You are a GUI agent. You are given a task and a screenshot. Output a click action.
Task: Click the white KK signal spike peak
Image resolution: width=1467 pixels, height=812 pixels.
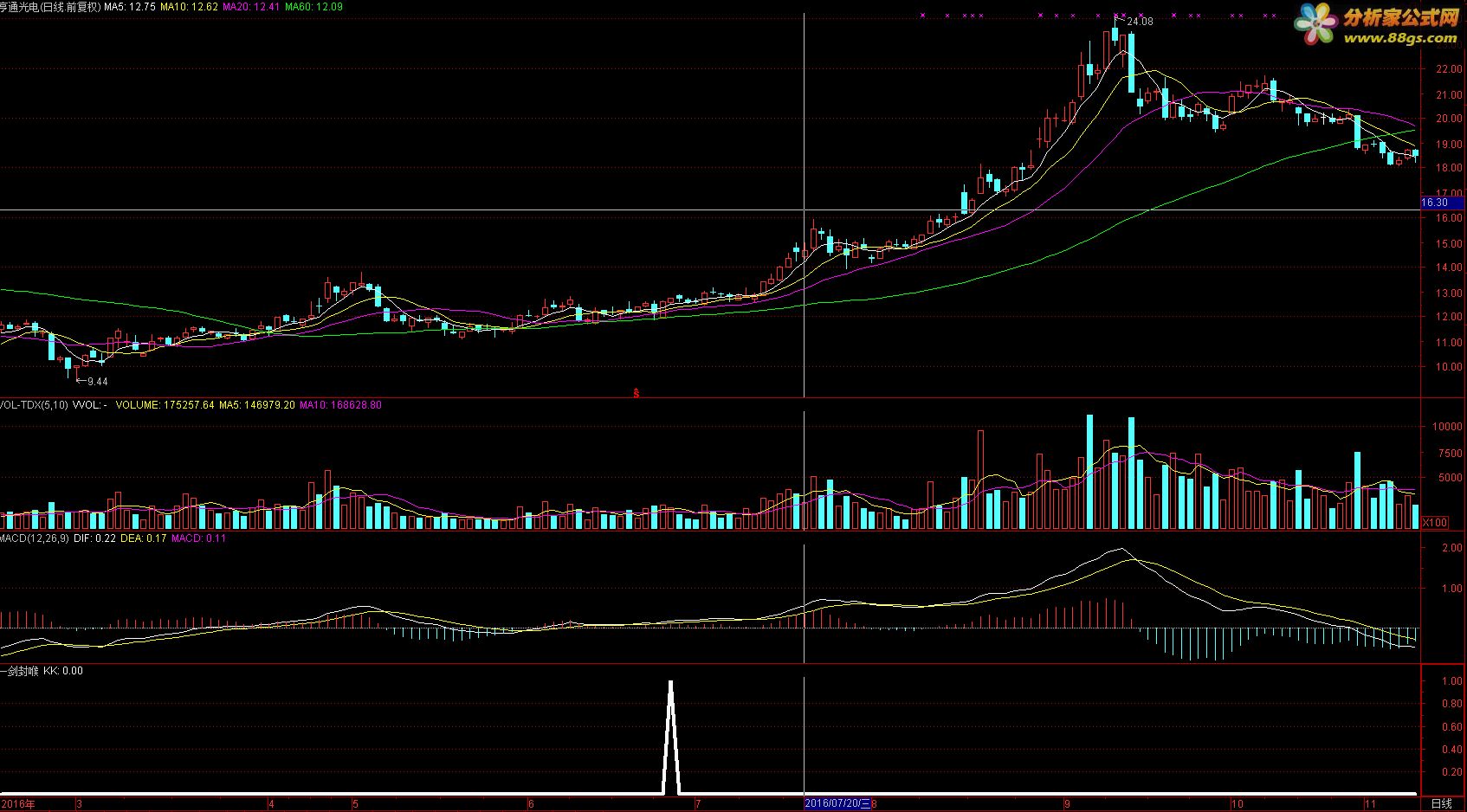pyautogui.click(x=670, y=683)
